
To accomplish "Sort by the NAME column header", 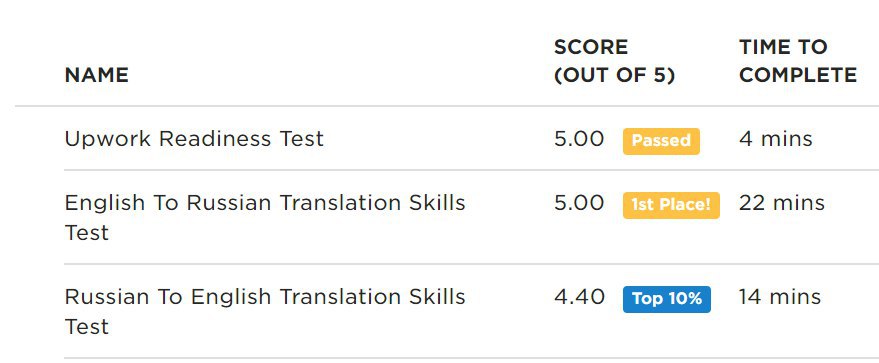I will pyautogui.click(x=96, y=75).
